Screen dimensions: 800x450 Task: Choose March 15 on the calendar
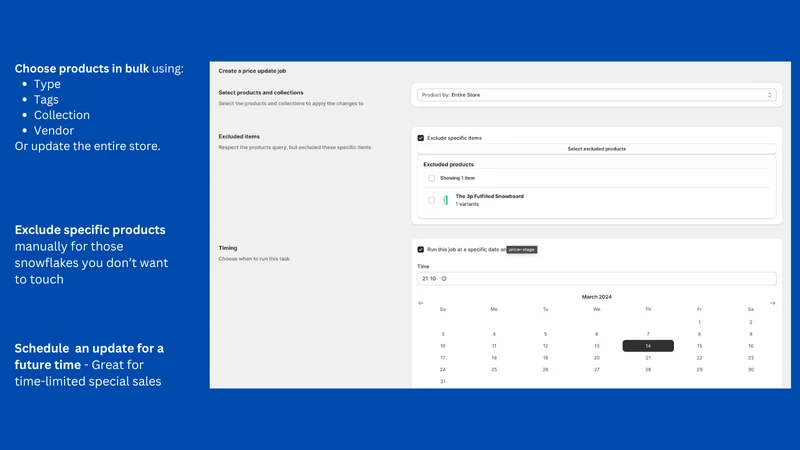pyautogui.click(x=699, y=346)
